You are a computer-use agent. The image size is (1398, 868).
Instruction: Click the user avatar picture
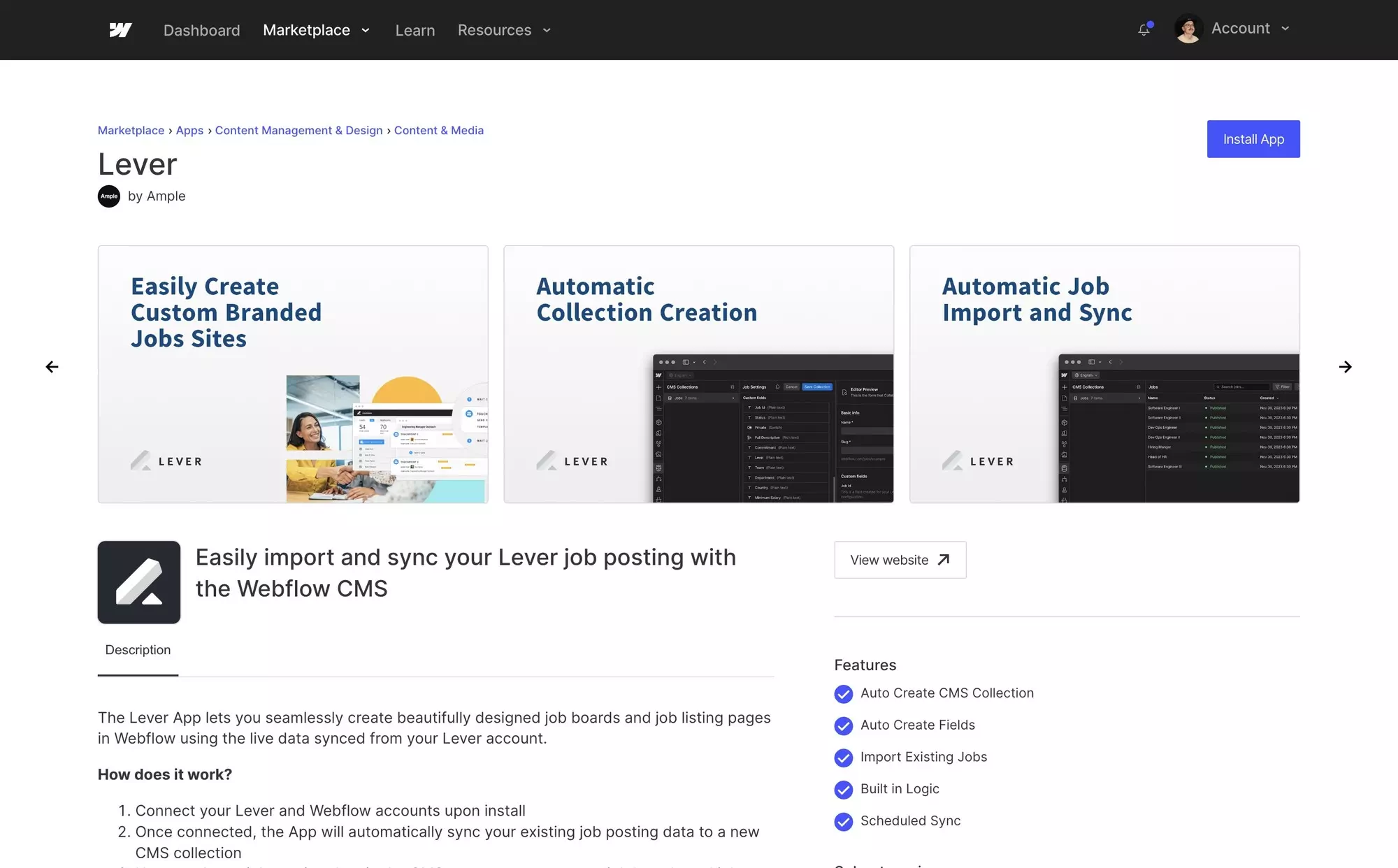[x=1188, y=29]
